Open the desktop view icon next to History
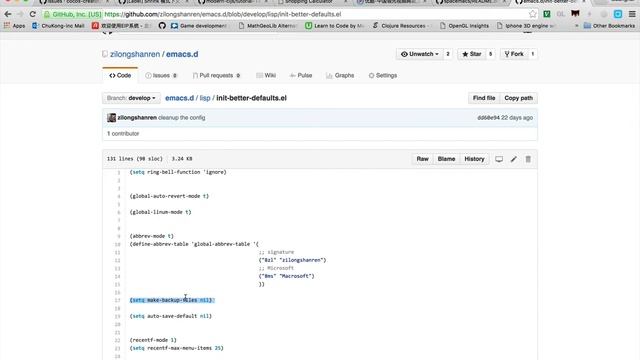 [x=499, y=159]
